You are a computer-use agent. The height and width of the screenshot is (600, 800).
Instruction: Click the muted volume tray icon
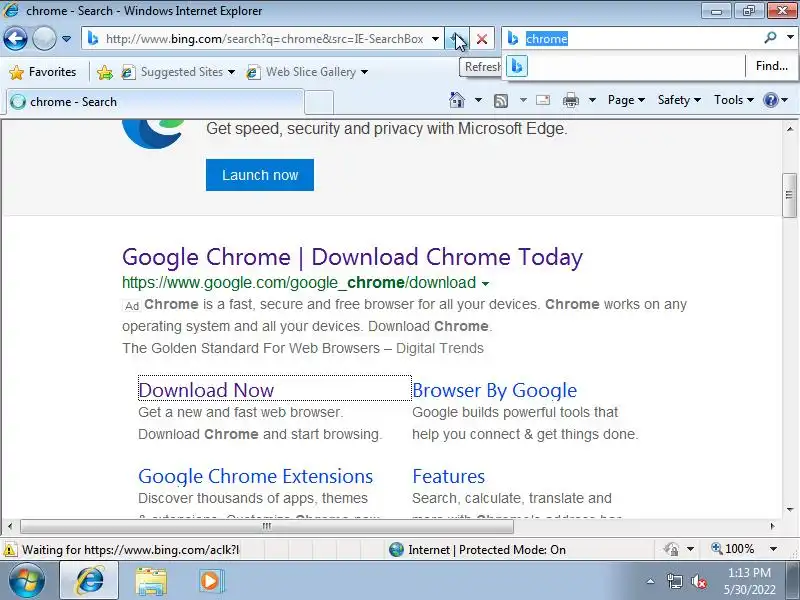[698, 581]
